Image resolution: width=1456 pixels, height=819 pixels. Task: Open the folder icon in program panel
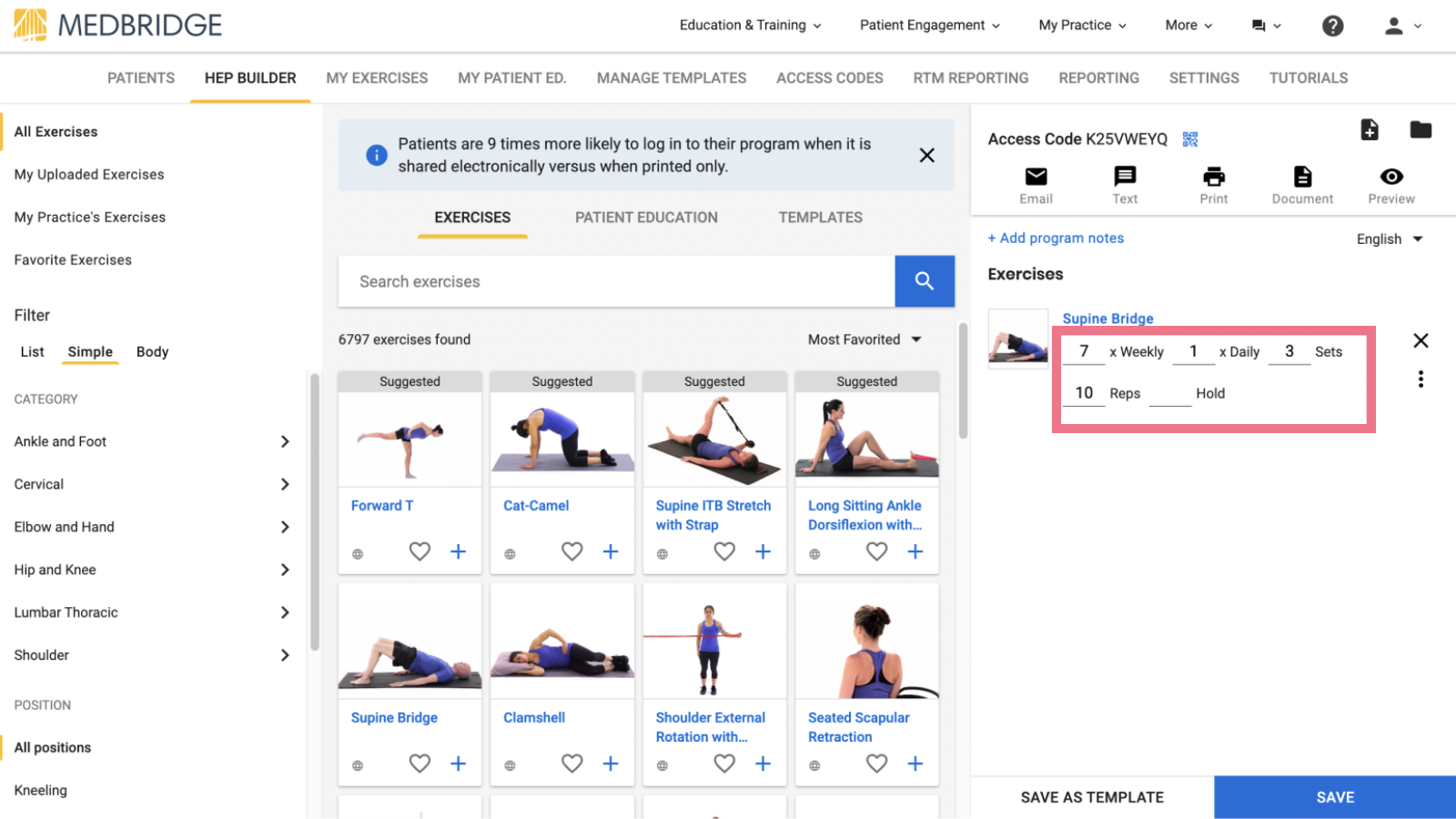(1421, 130)
